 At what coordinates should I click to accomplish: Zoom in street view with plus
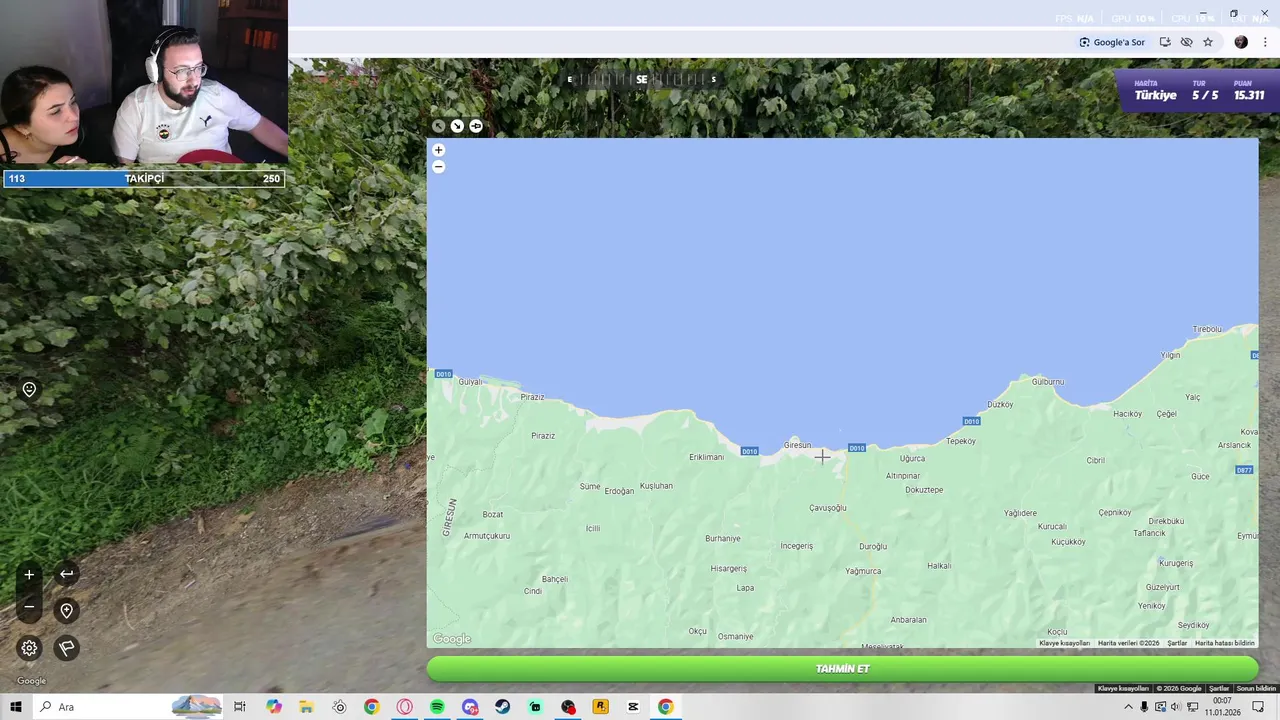coord(29,574)
